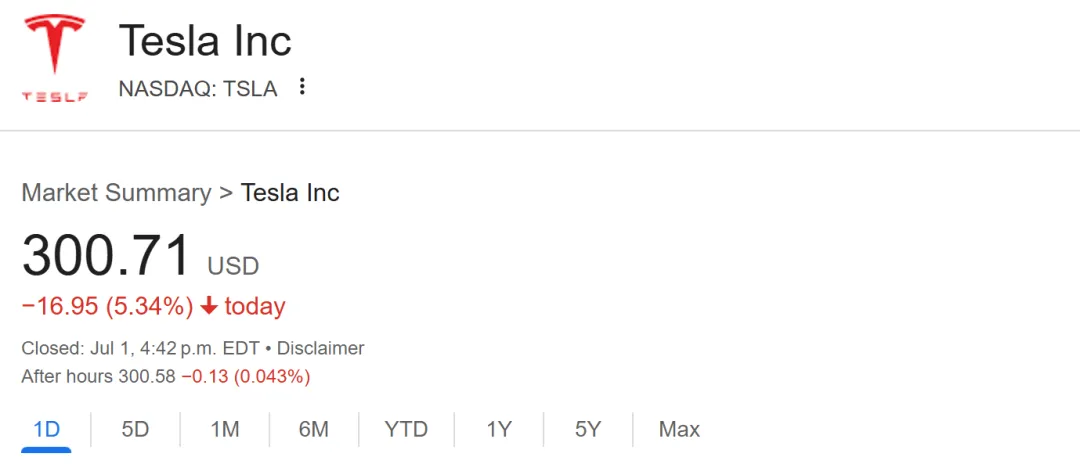Click the 300.71 stock price
This screenshot has height=475, width=1080.
pyautogui.click(x=106, y=255)
